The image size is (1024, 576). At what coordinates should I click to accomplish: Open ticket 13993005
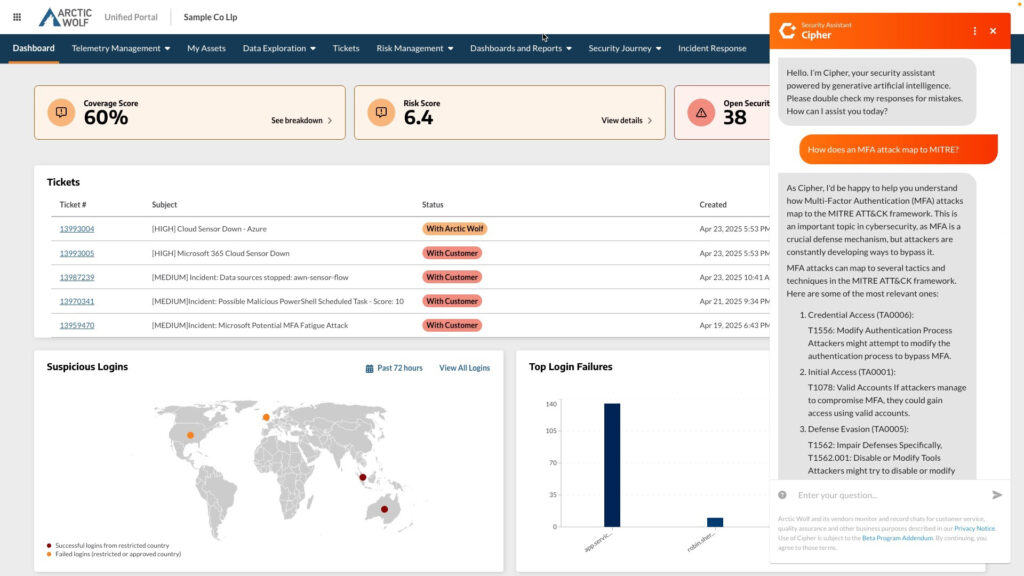pos(77,253)
